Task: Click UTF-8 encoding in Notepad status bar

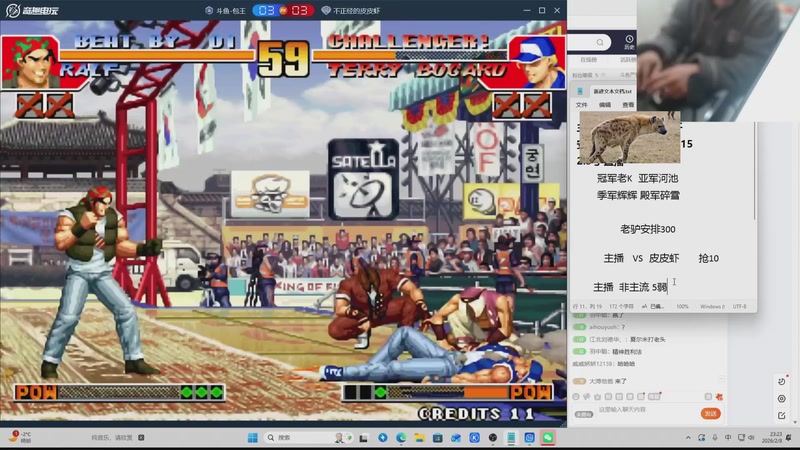Action: click(739, 307)
